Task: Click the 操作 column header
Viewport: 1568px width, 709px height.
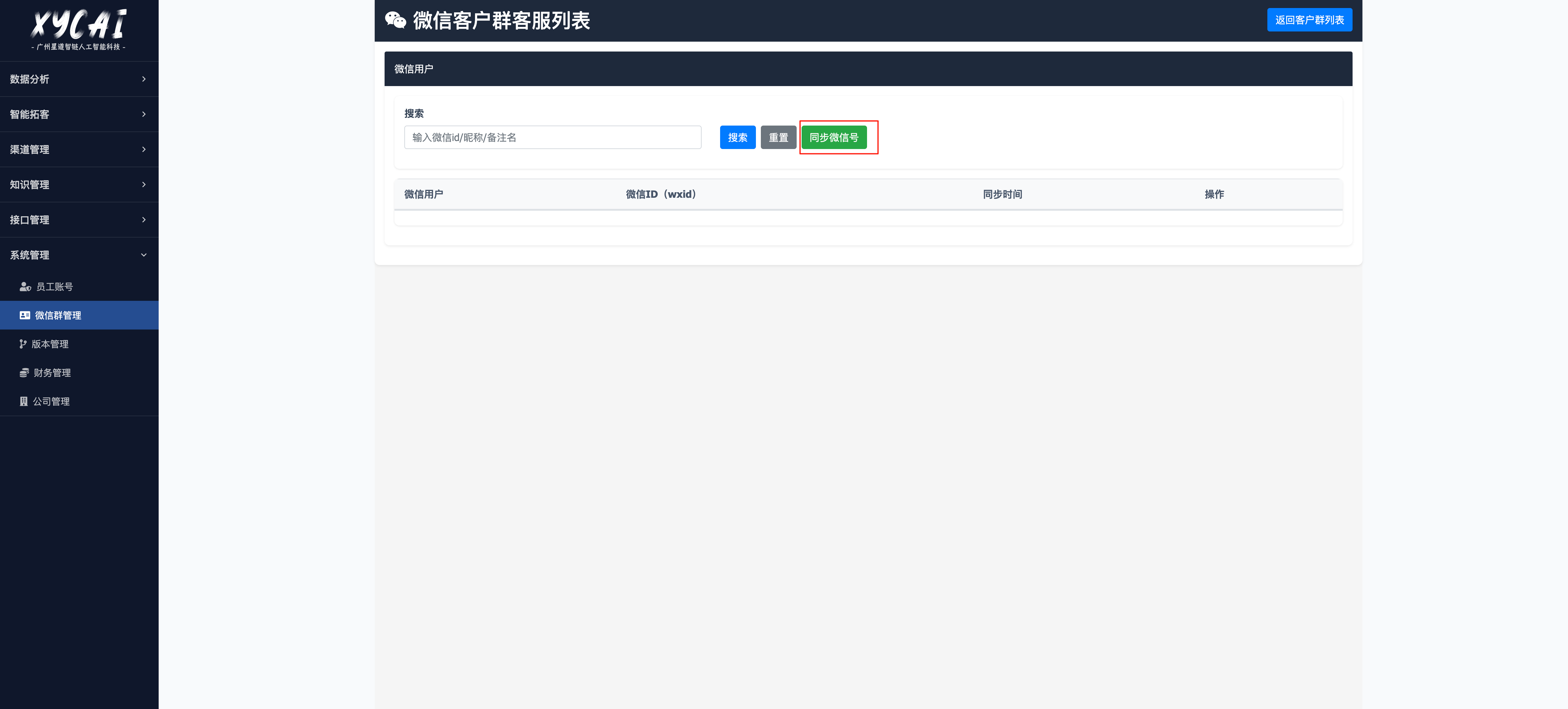Action: pos(1214,194)
